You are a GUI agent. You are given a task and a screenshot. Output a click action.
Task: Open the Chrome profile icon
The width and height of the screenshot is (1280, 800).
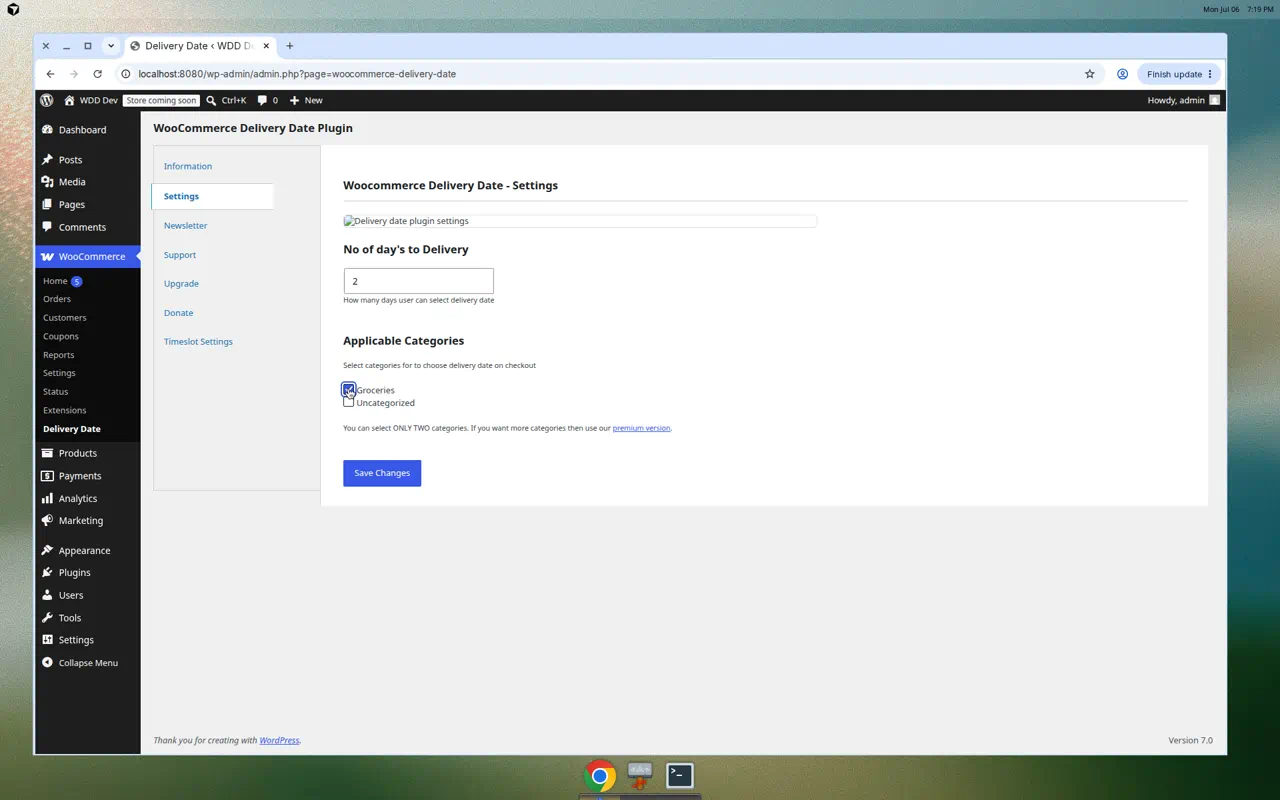1122,74
